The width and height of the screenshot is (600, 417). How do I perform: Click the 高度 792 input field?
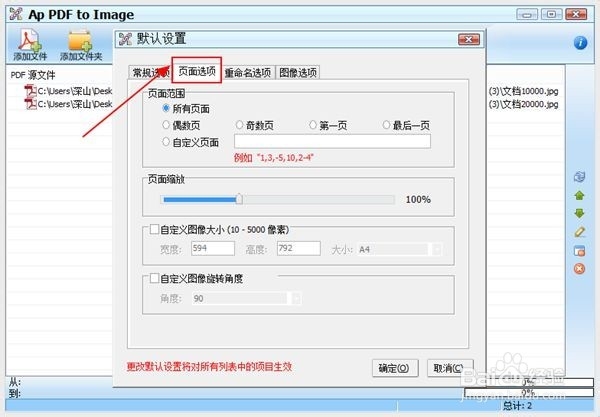click(298, 248)
